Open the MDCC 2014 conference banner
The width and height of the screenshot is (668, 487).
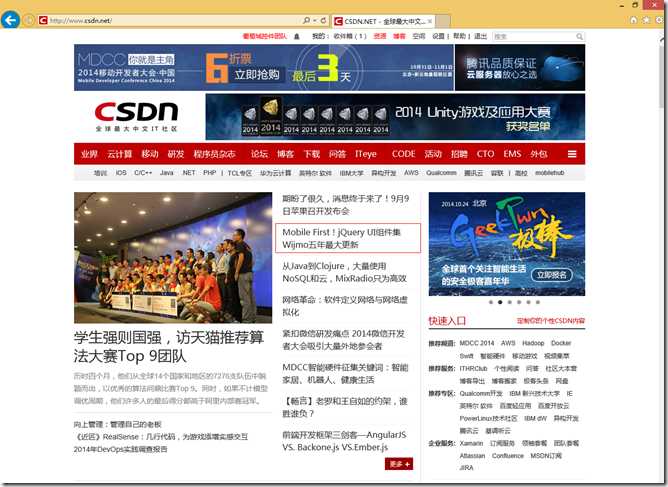tap(264, 67)
